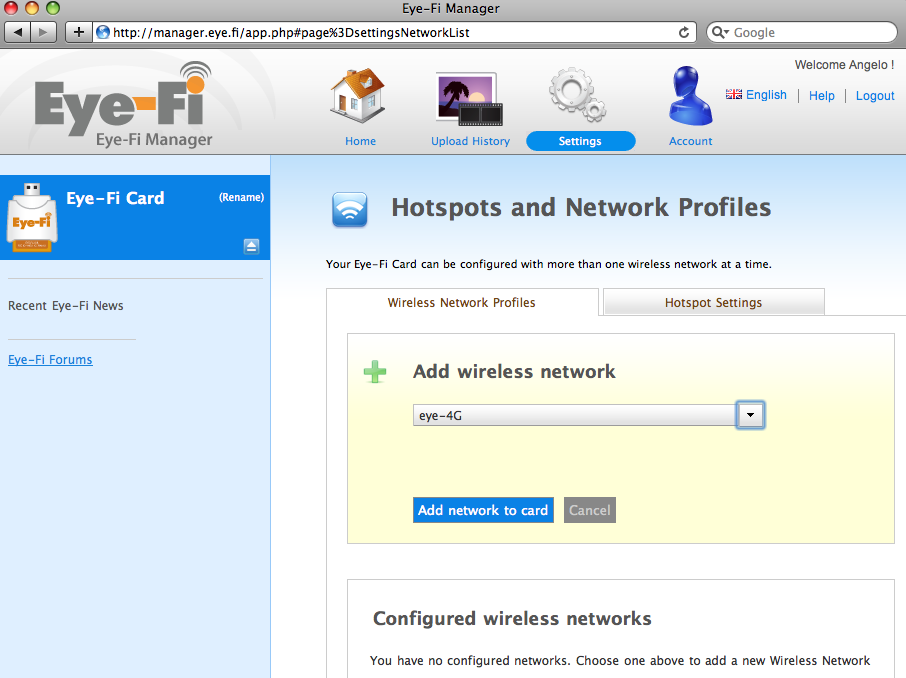
Task: Open Settings via the gears icon
Action: 578,95
